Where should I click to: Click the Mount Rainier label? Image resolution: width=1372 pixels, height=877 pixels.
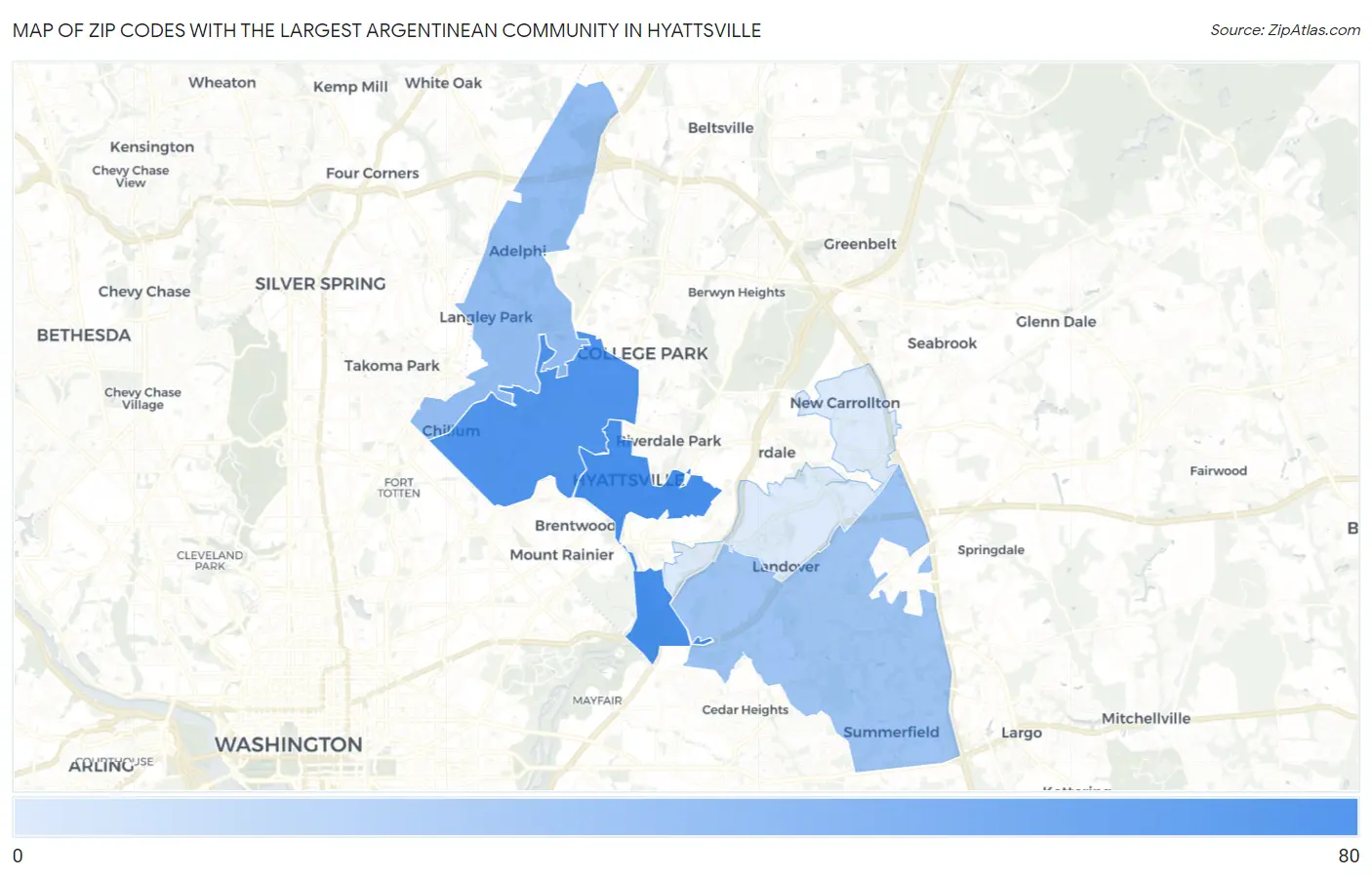tap(561, 555)
